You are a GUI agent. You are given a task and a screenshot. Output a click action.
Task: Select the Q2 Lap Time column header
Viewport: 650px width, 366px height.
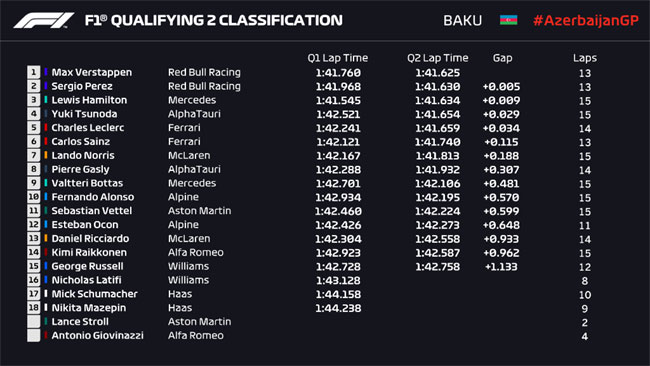437,58
